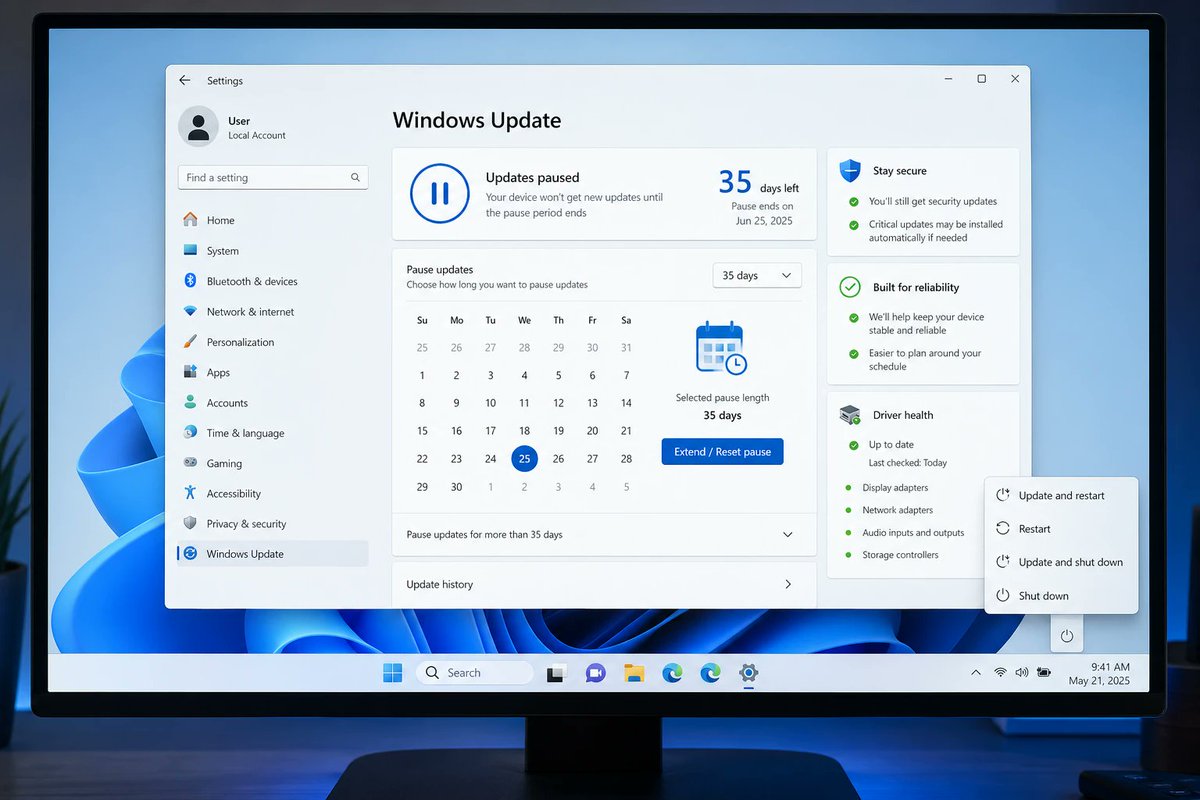This screenshot has width=1200, height=800.
Task: Open the pause duration dropdown showing 35 days
Action: [x=757, y=275]
